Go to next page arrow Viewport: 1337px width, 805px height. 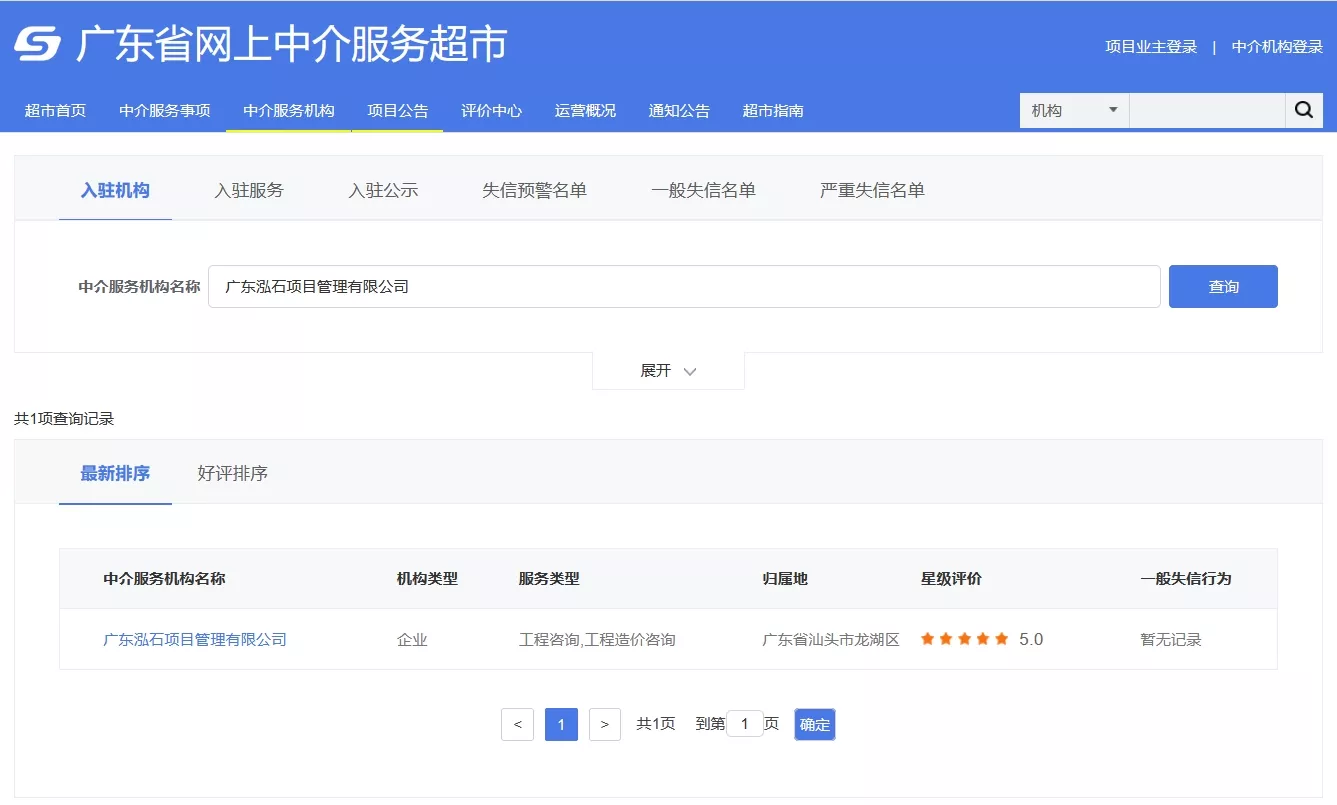pos(605,725)
